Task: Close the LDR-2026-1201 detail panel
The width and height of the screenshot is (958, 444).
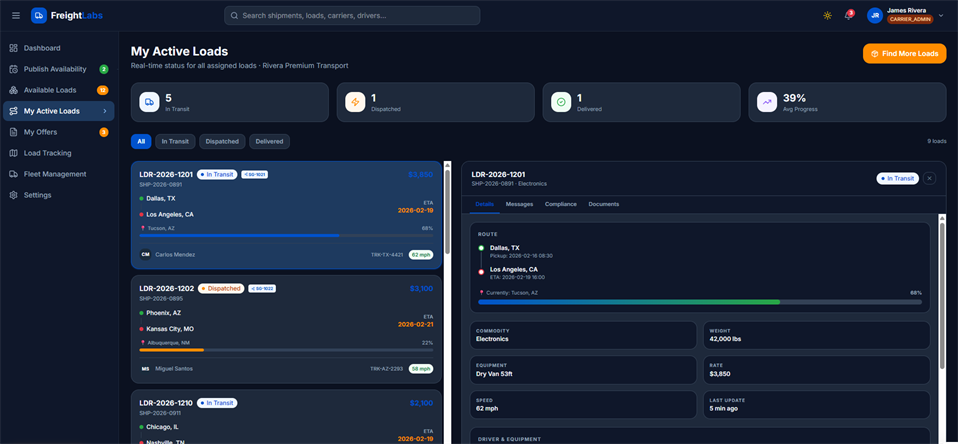Action: (x=929, y=178)
